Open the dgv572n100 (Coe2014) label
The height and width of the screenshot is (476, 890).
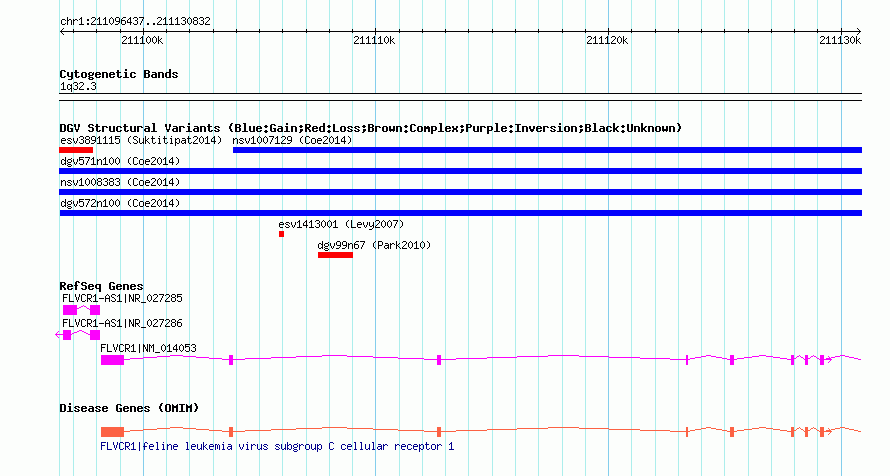pyautogui.click(x=120, y=203)
